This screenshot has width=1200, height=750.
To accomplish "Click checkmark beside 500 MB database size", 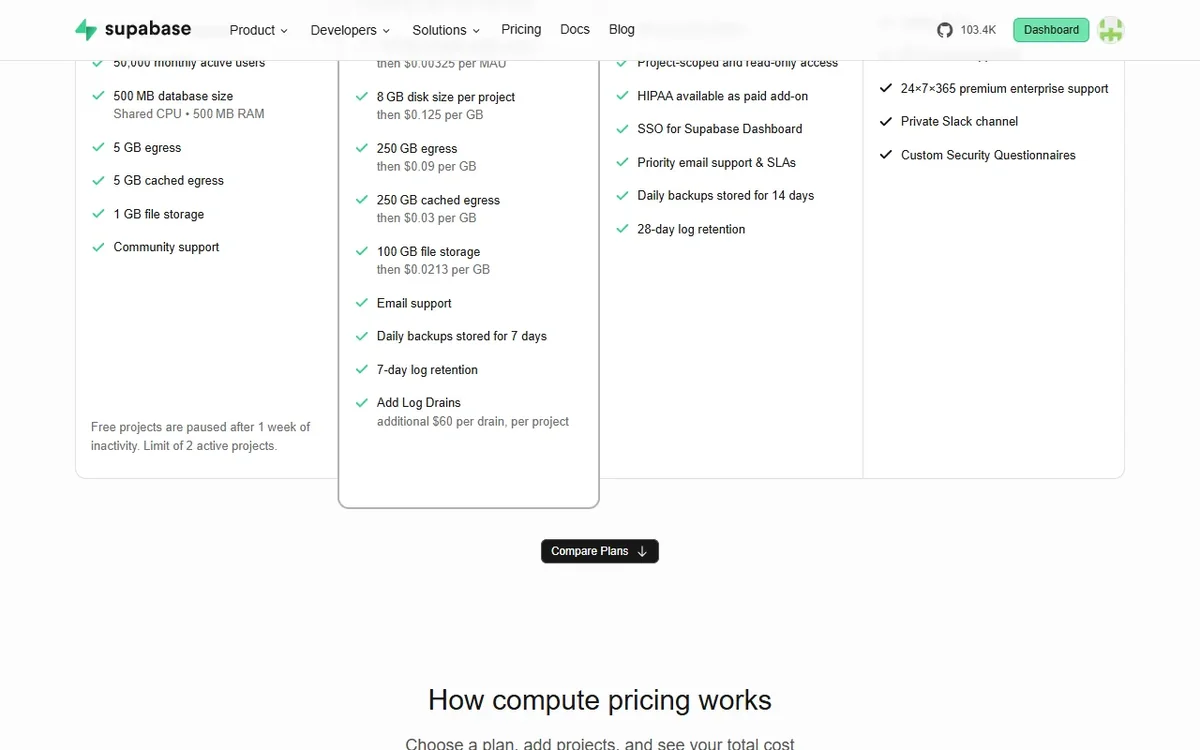I will click(x=98, y=96).
